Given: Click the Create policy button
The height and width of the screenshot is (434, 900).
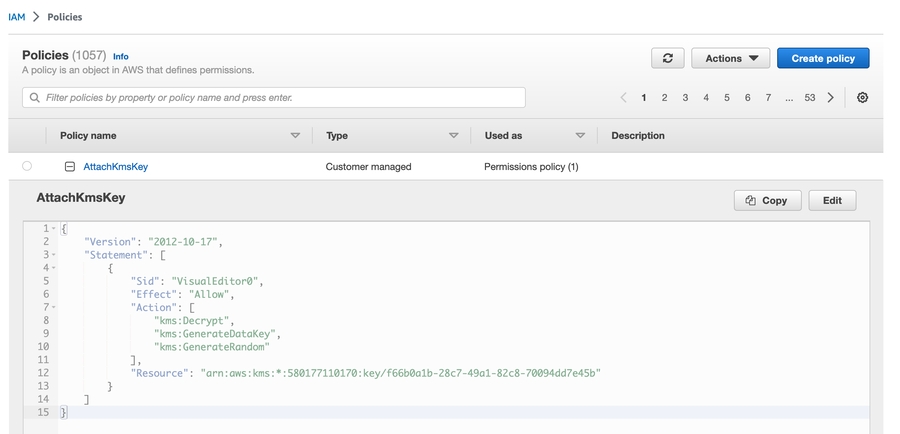Looking at the screenshot, I should (822, 58).
